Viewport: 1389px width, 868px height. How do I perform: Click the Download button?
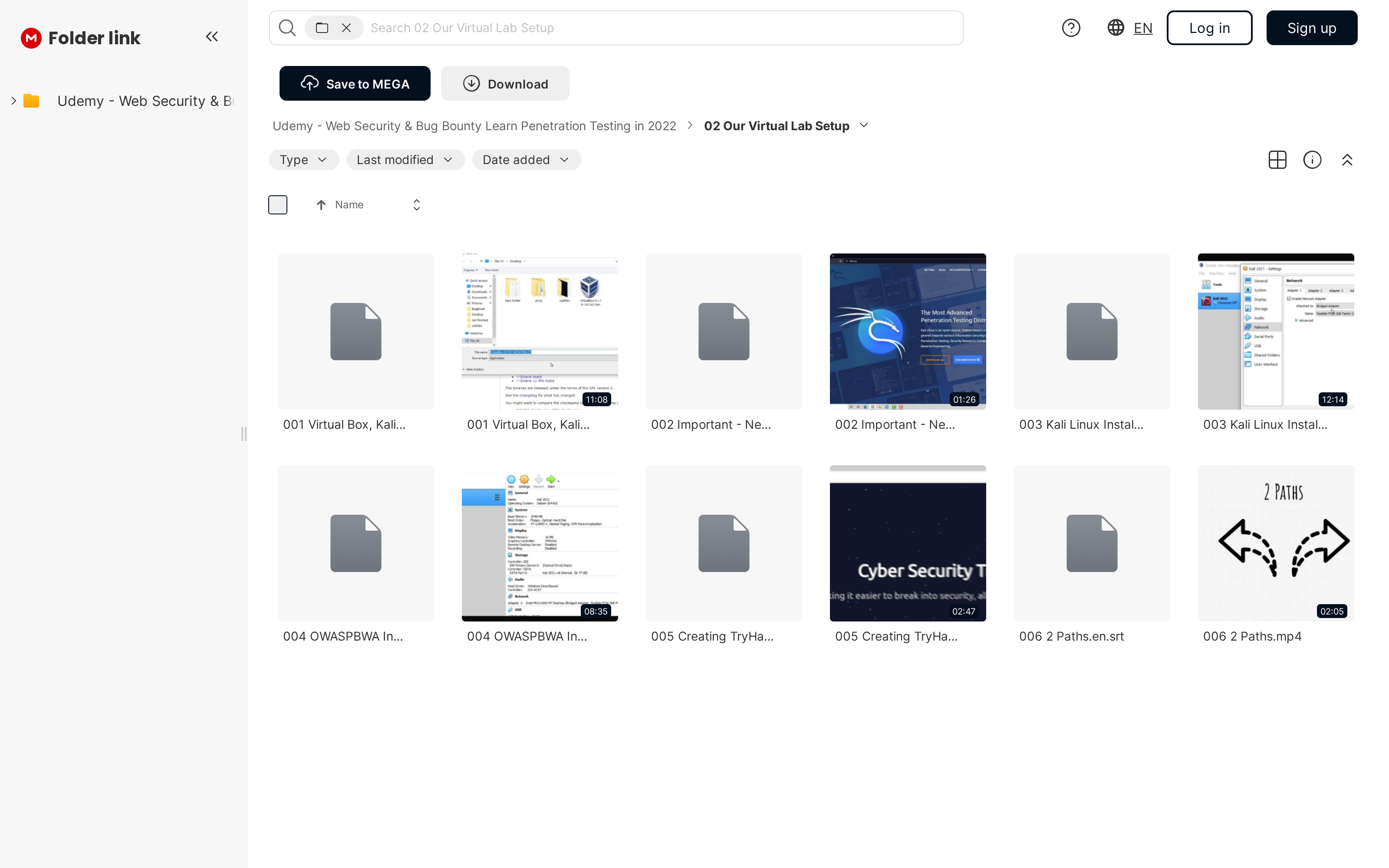click(505, 83)
